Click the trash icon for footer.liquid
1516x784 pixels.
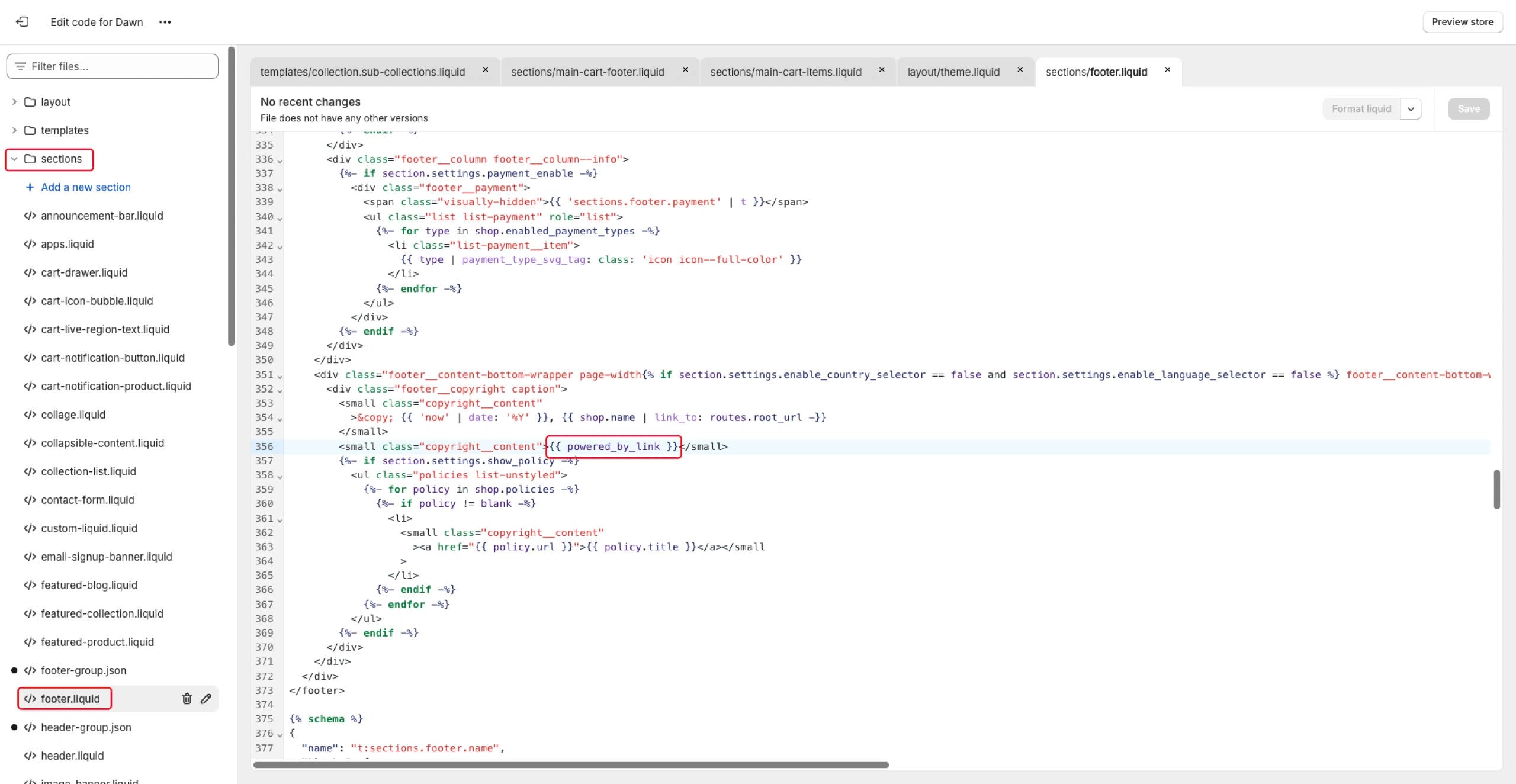point(187,699)
